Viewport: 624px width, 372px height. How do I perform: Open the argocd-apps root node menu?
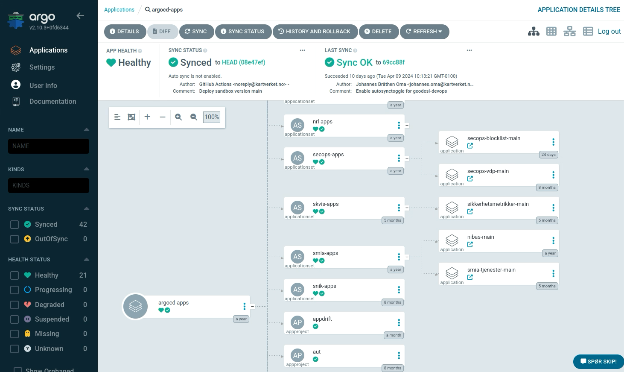pyautogui.click(x=244, y=306)
